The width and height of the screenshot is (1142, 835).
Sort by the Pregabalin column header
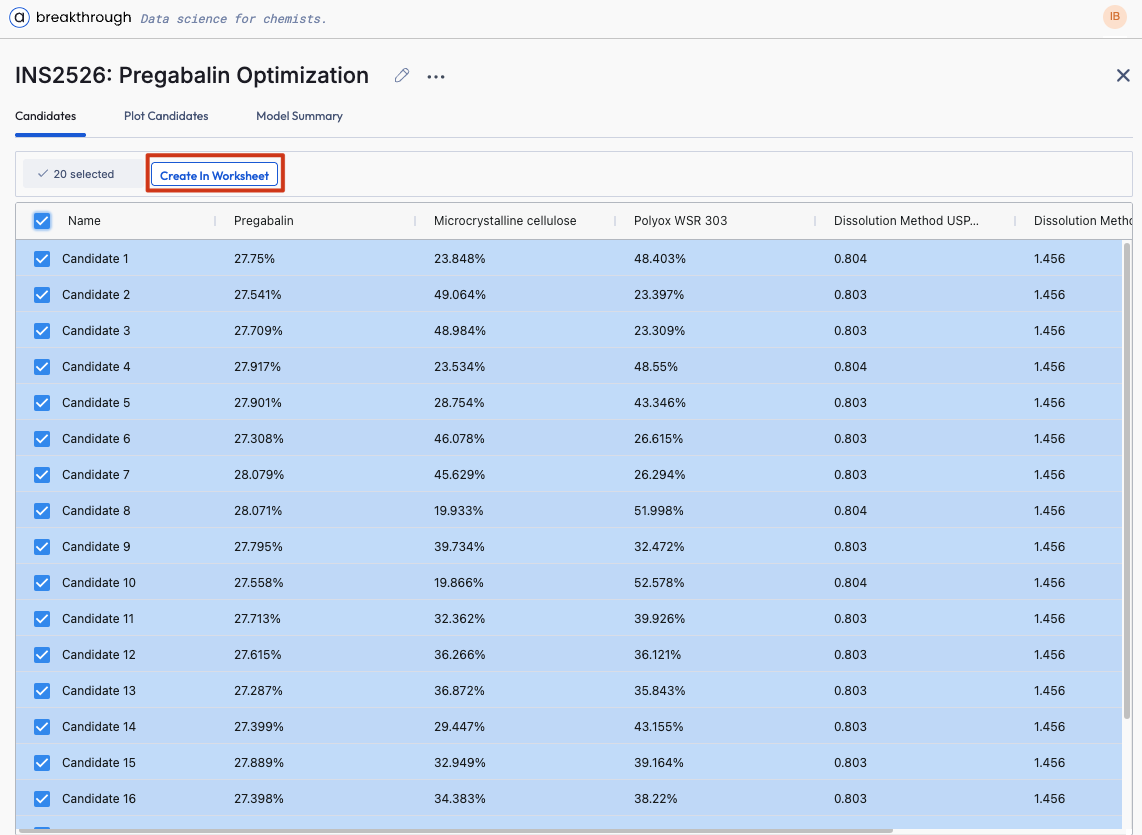click(x=264, y=221)
